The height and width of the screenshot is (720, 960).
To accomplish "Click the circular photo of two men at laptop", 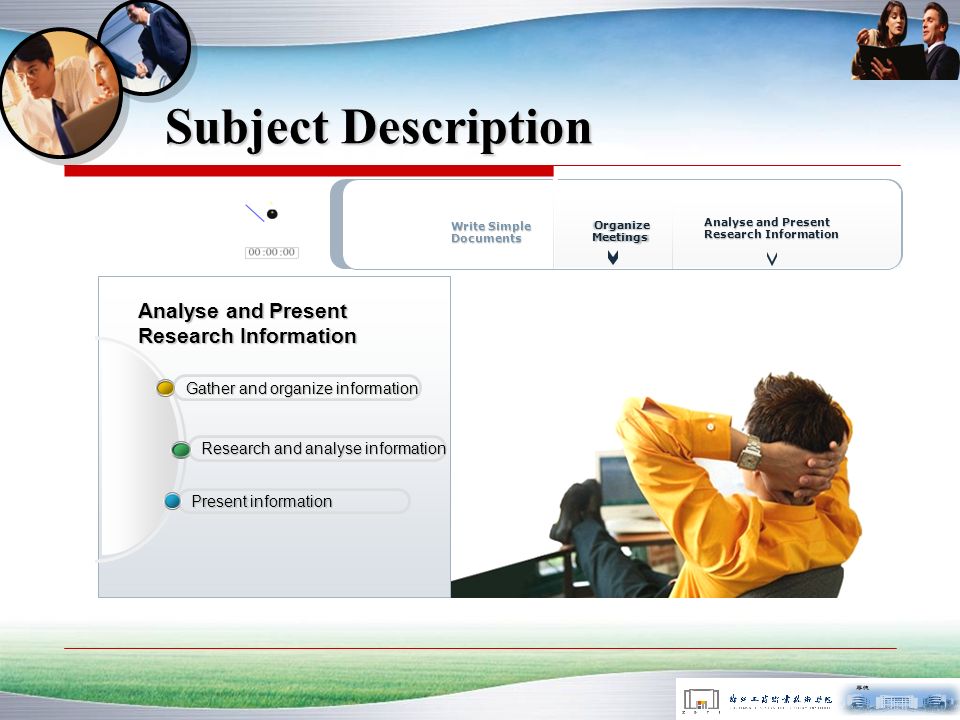I will 61,93.
